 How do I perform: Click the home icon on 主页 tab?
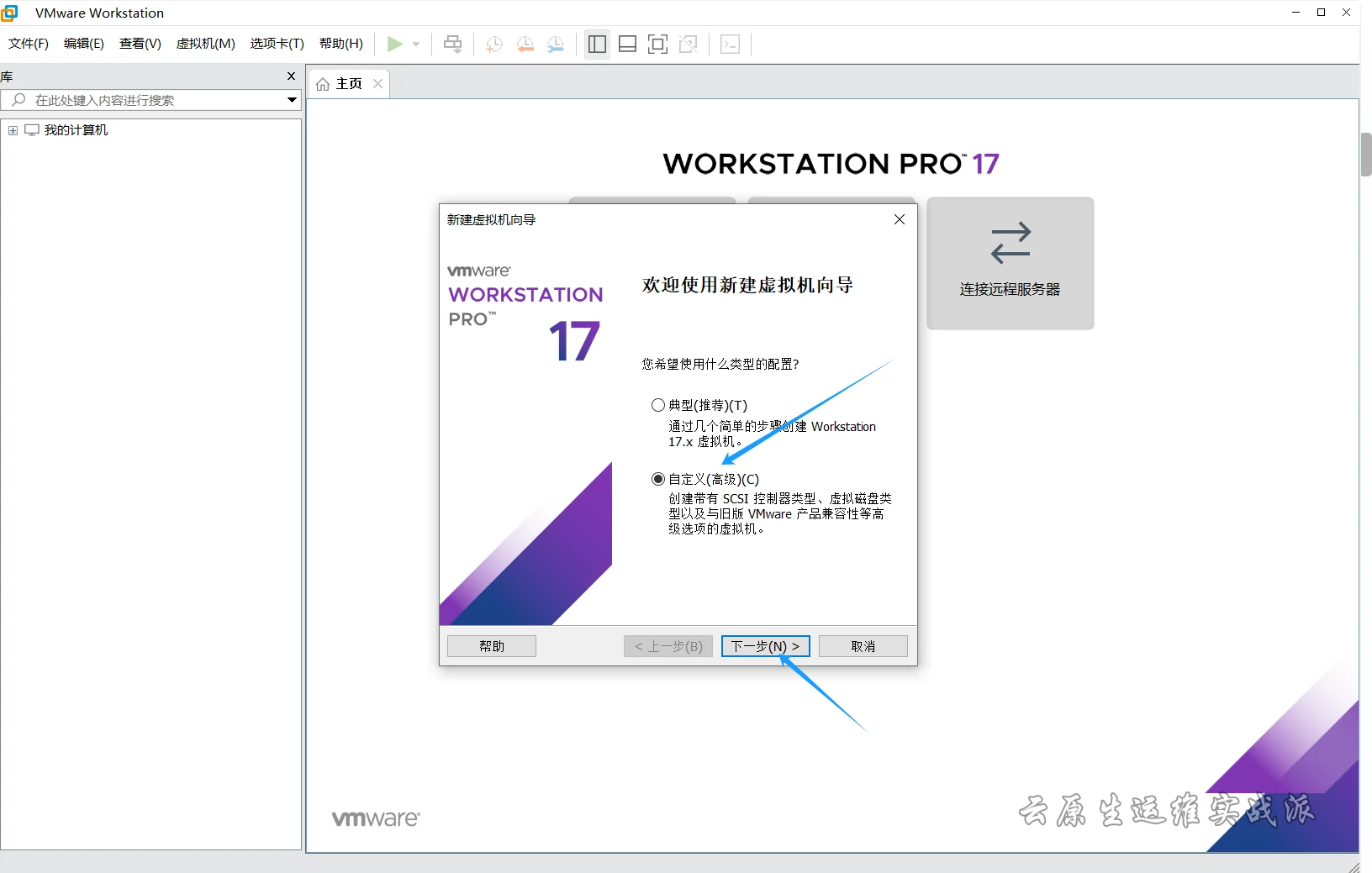point(323,84)
